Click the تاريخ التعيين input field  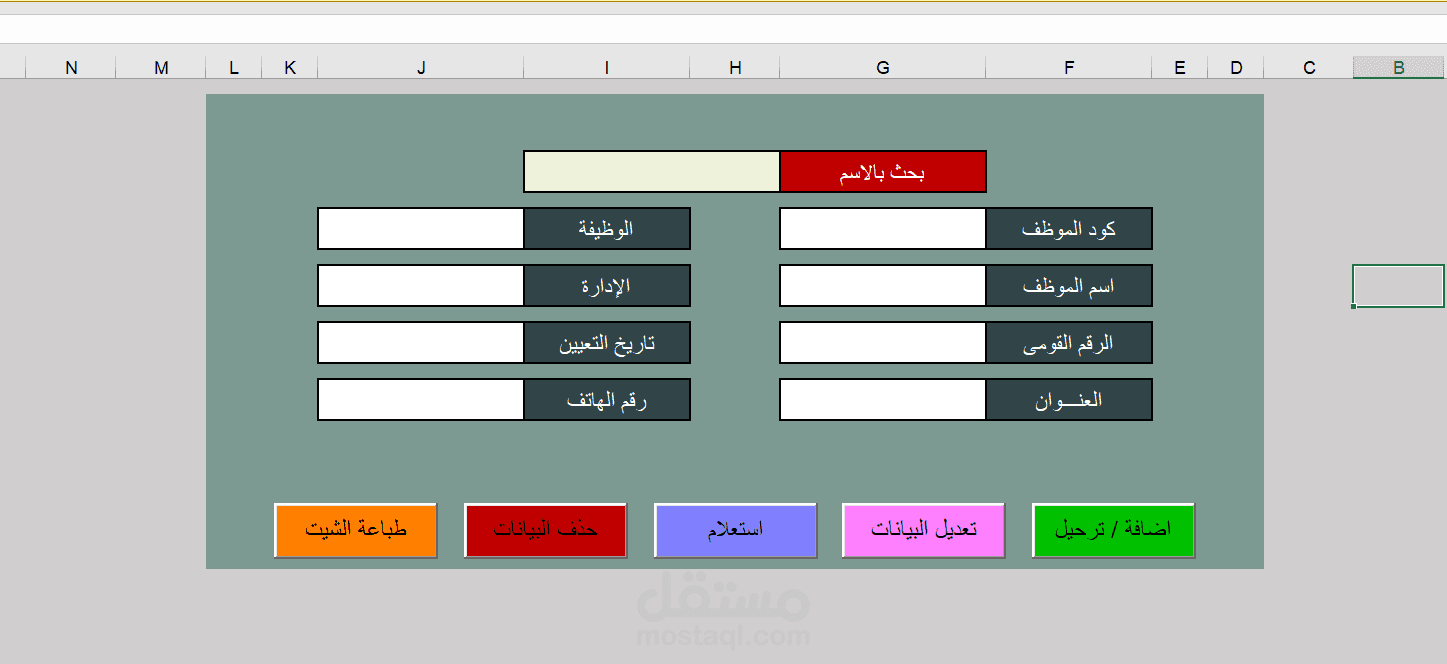click(420, 343)
